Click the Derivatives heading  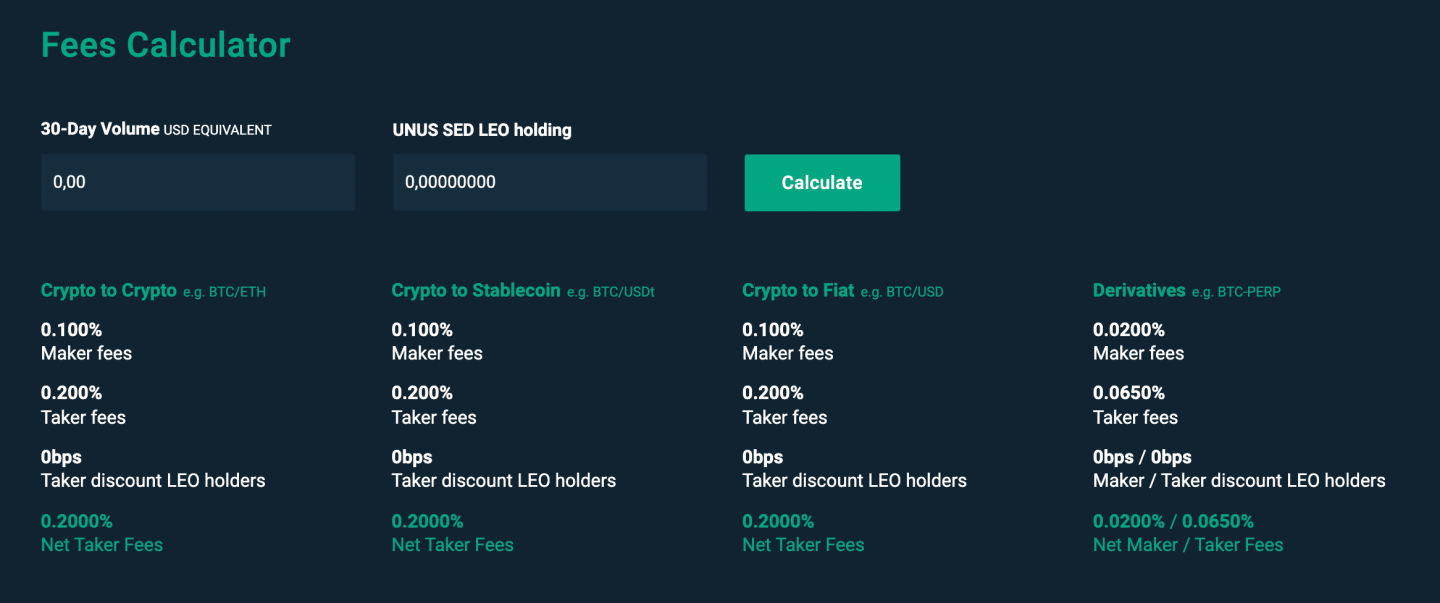[1139, 291]
